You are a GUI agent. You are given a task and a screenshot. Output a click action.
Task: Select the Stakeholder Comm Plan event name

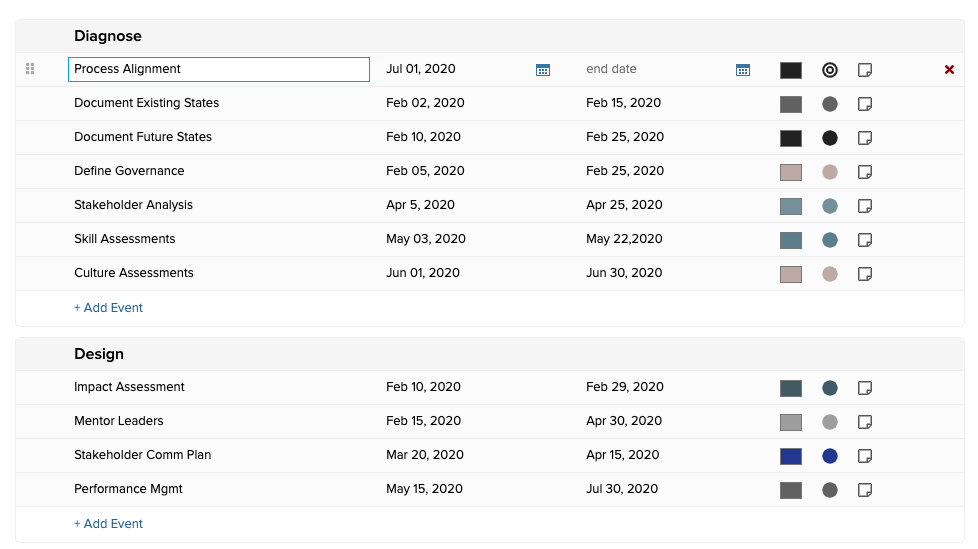(143, 455)
